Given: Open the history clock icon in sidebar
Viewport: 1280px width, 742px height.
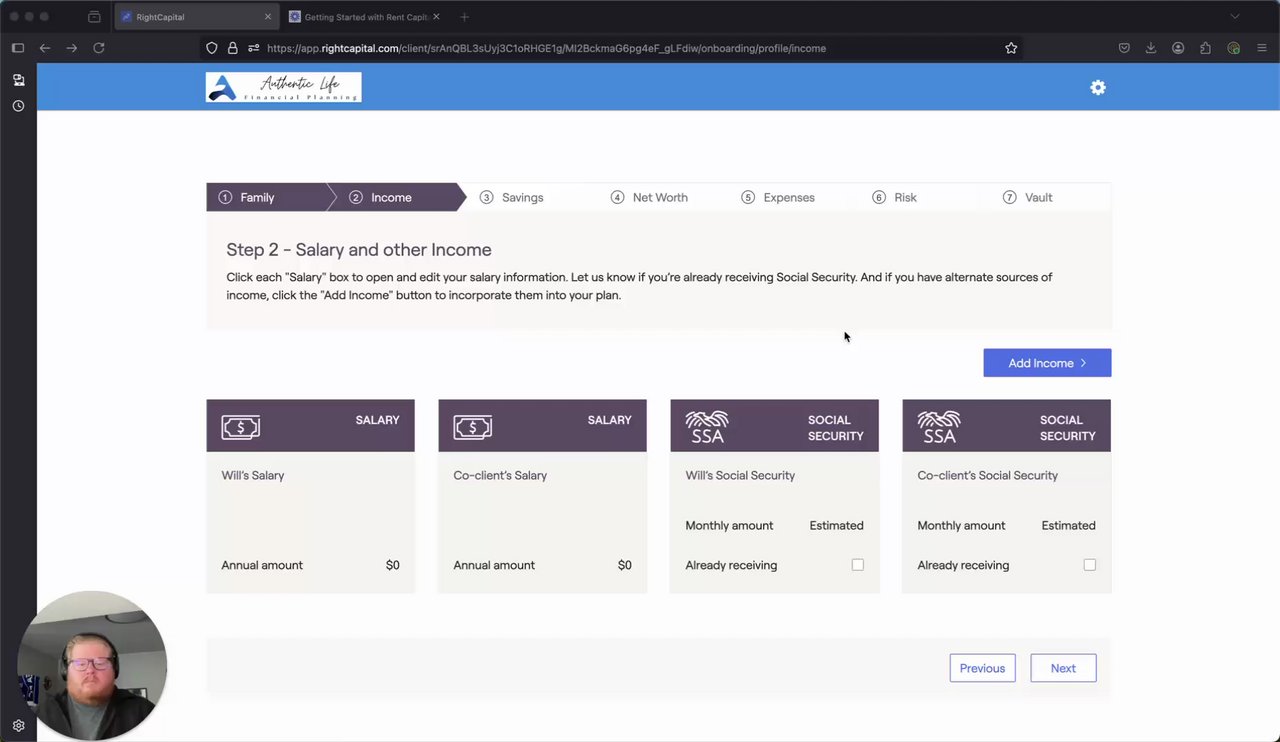Looking at the screenshot, I should coord(18,106).
